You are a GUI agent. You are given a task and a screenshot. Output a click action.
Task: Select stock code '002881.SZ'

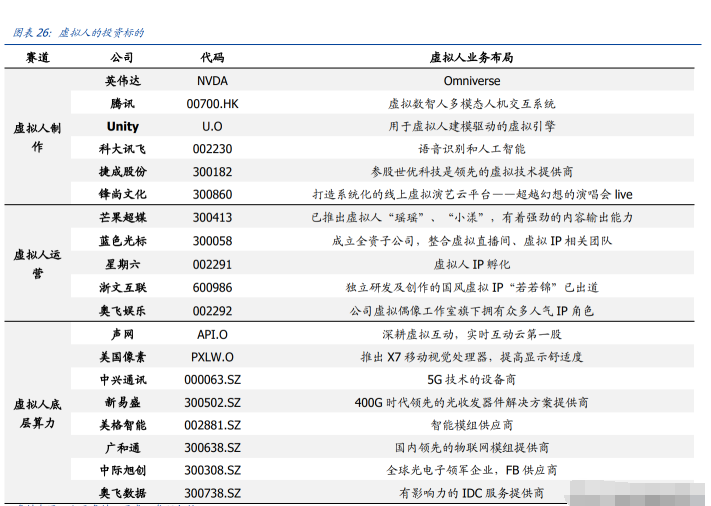click(x=212, y=425)
